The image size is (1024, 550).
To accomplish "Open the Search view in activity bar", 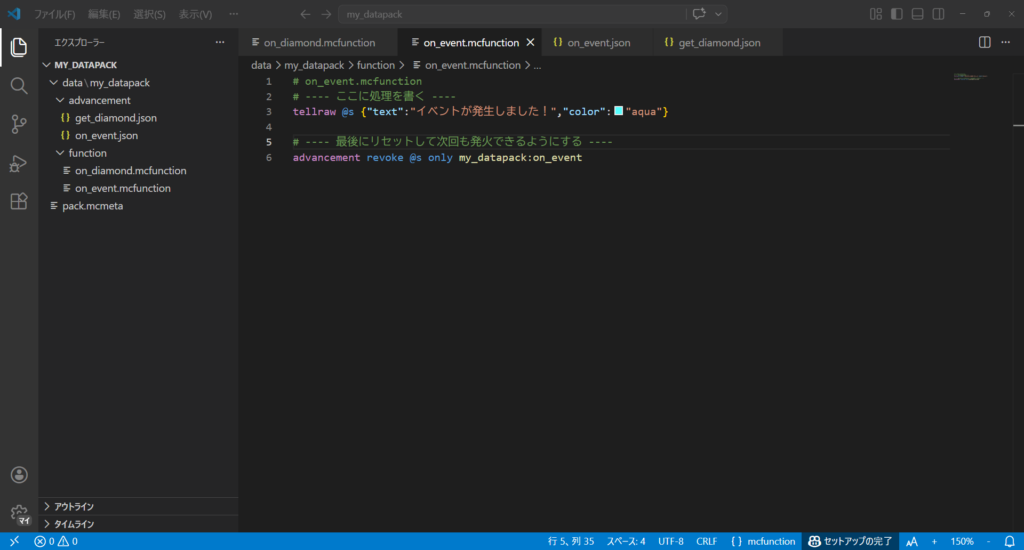I will [18, 86].
